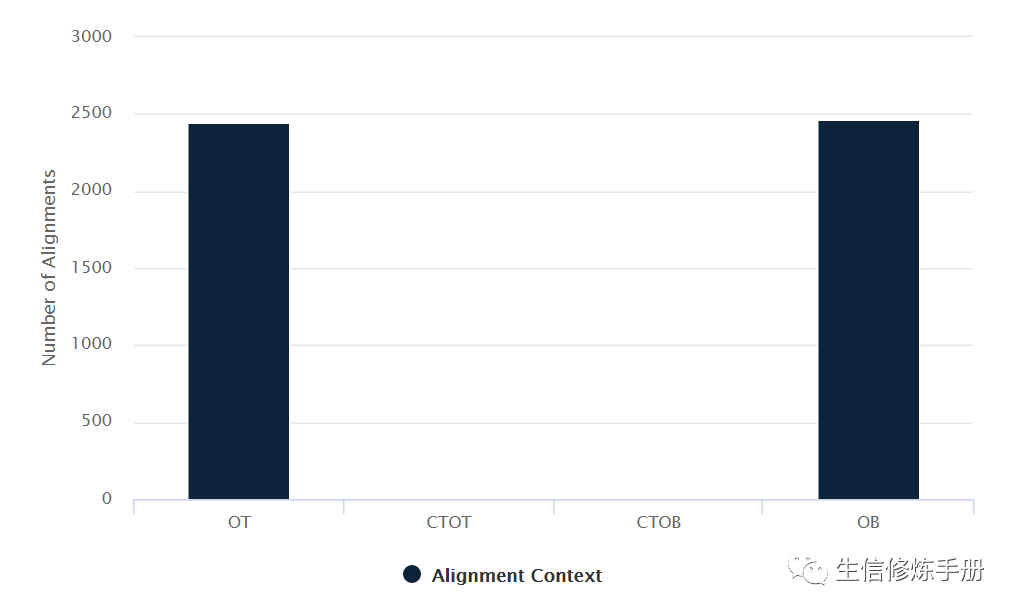Image resolution: width=1017 pixels, height=614 pixels.
Task: Click the OB bar in the chart
Action: 868,310
